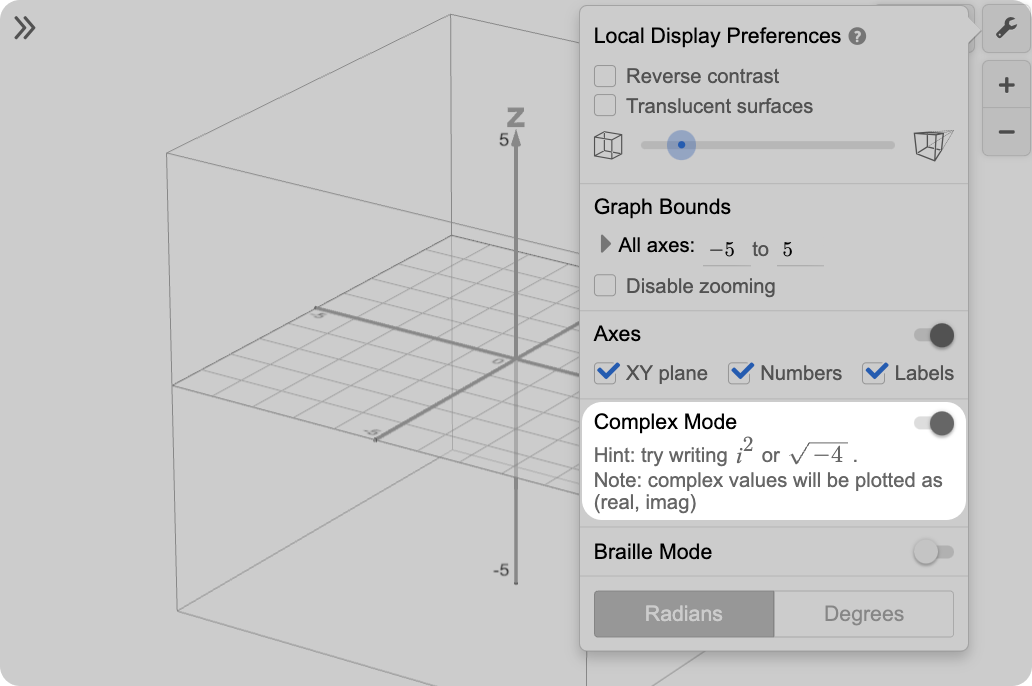Screen dimensions: 1032x686
Task: Enable Reverse contrast checkbox
Action: click(605, 76)
